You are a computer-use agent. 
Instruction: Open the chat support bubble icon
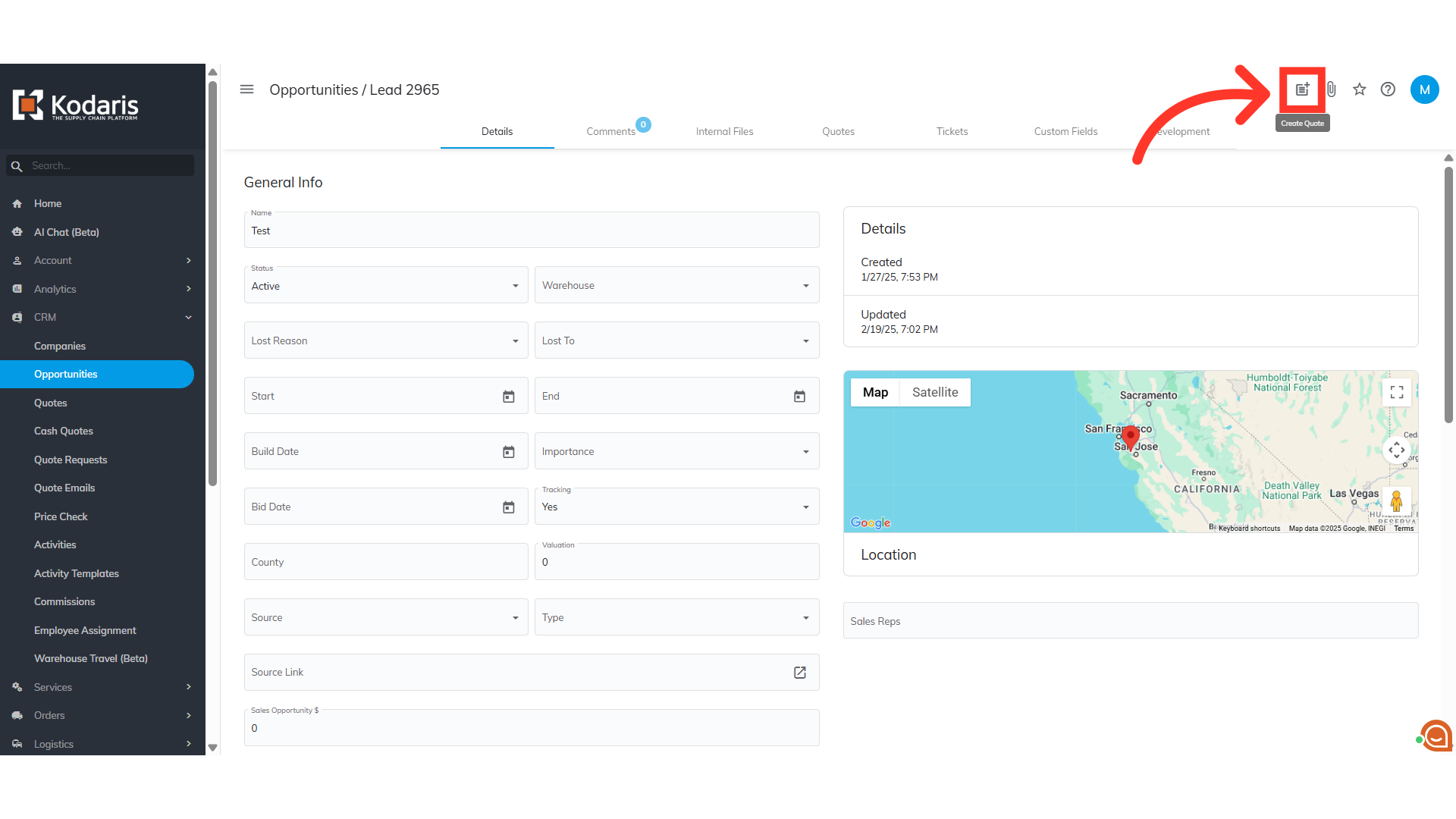pyautogui.click(x=1436, y=736)
